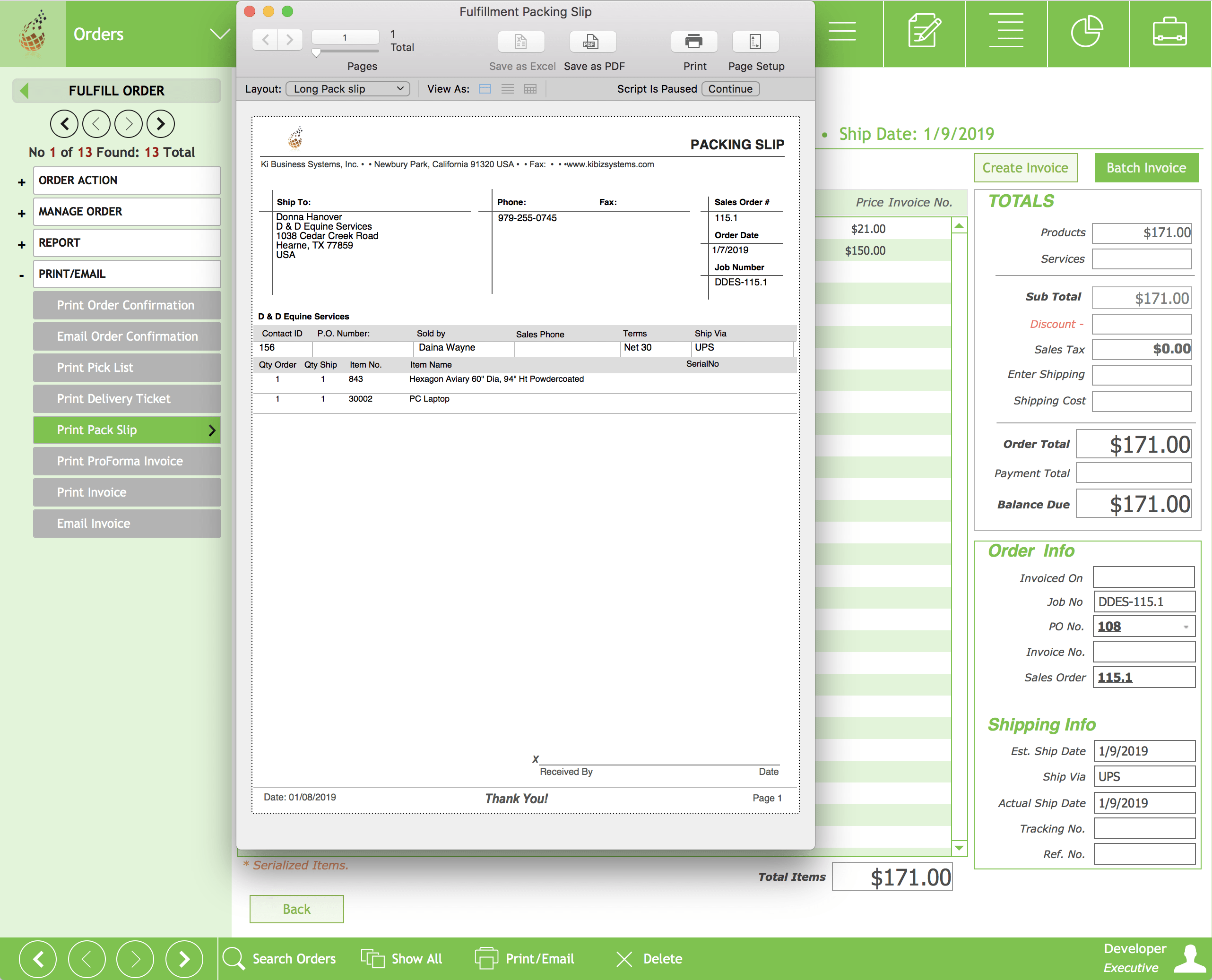
Task: Open the briefcase icon in top bar
Action: pyautogui.click(x=1169, y=31)
